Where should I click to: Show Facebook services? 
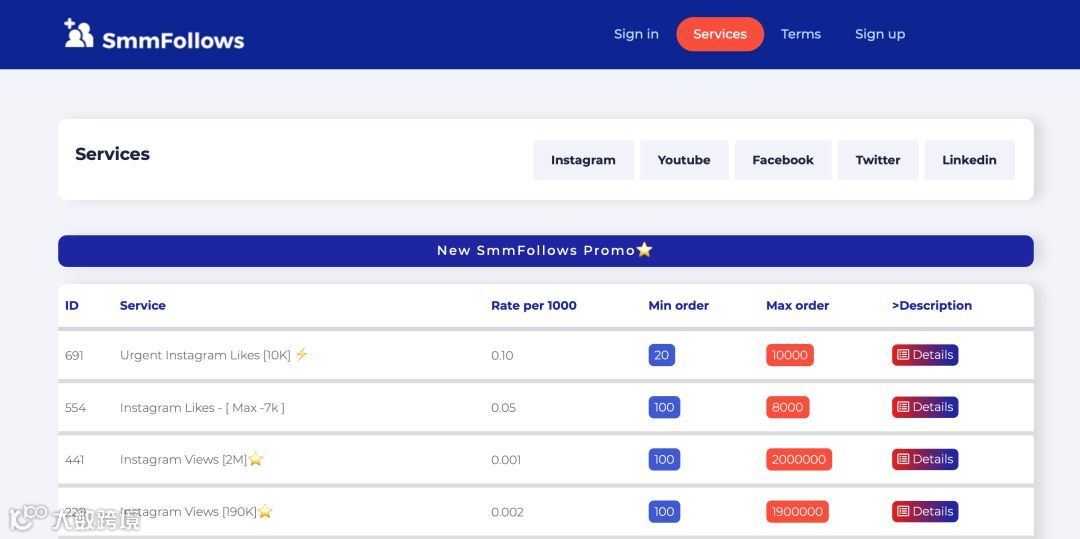pos(783,160)
